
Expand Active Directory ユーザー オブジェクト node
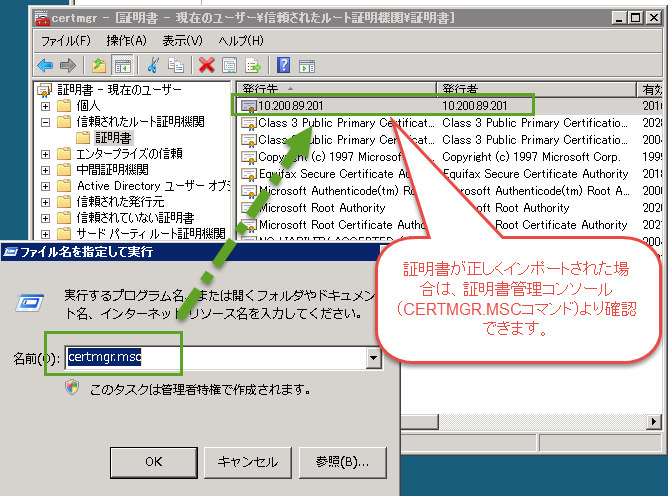pos(45,186)
